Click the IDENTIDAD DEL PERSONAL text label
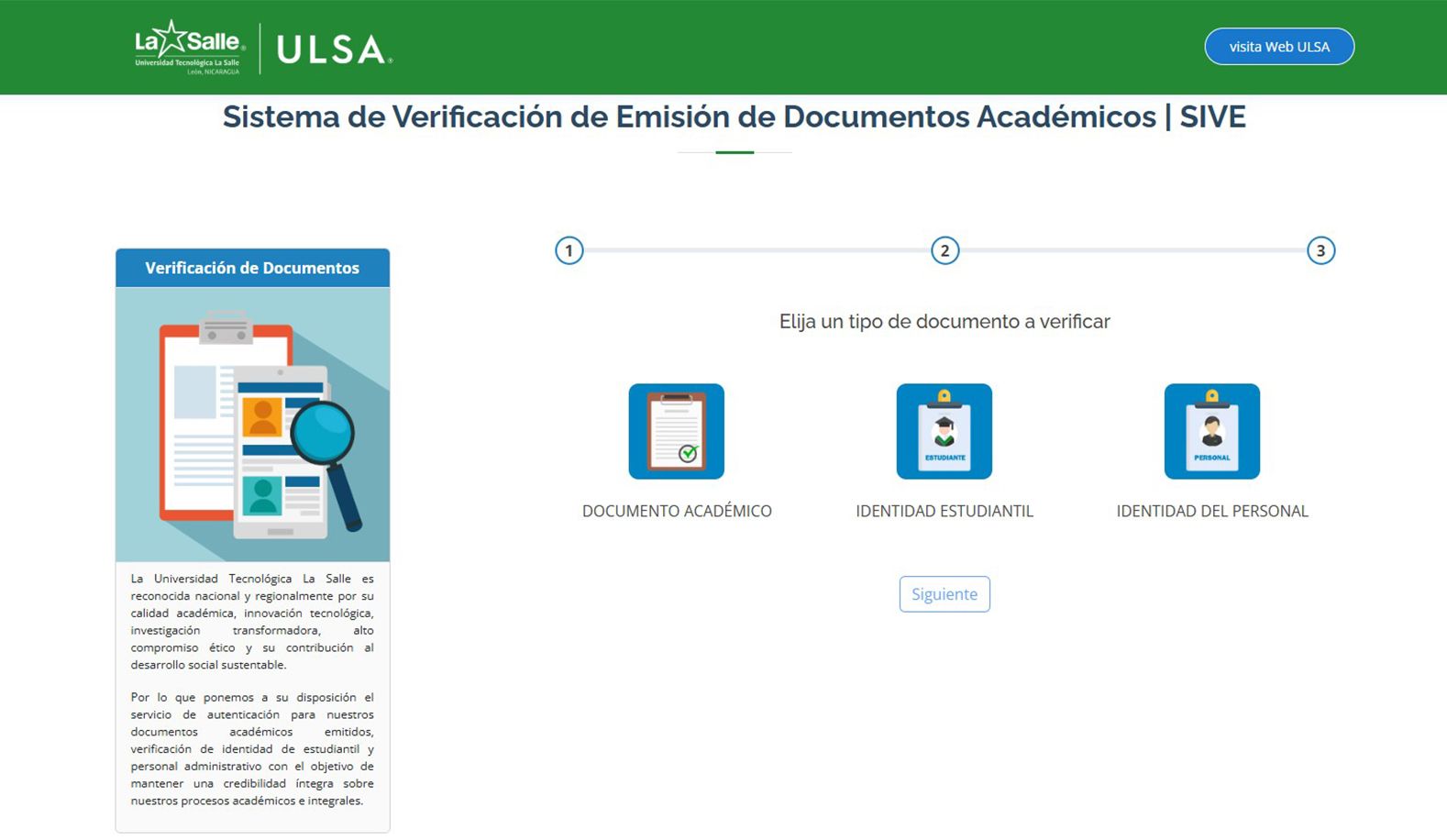 pyautogui.click(x=1211, y=511)
